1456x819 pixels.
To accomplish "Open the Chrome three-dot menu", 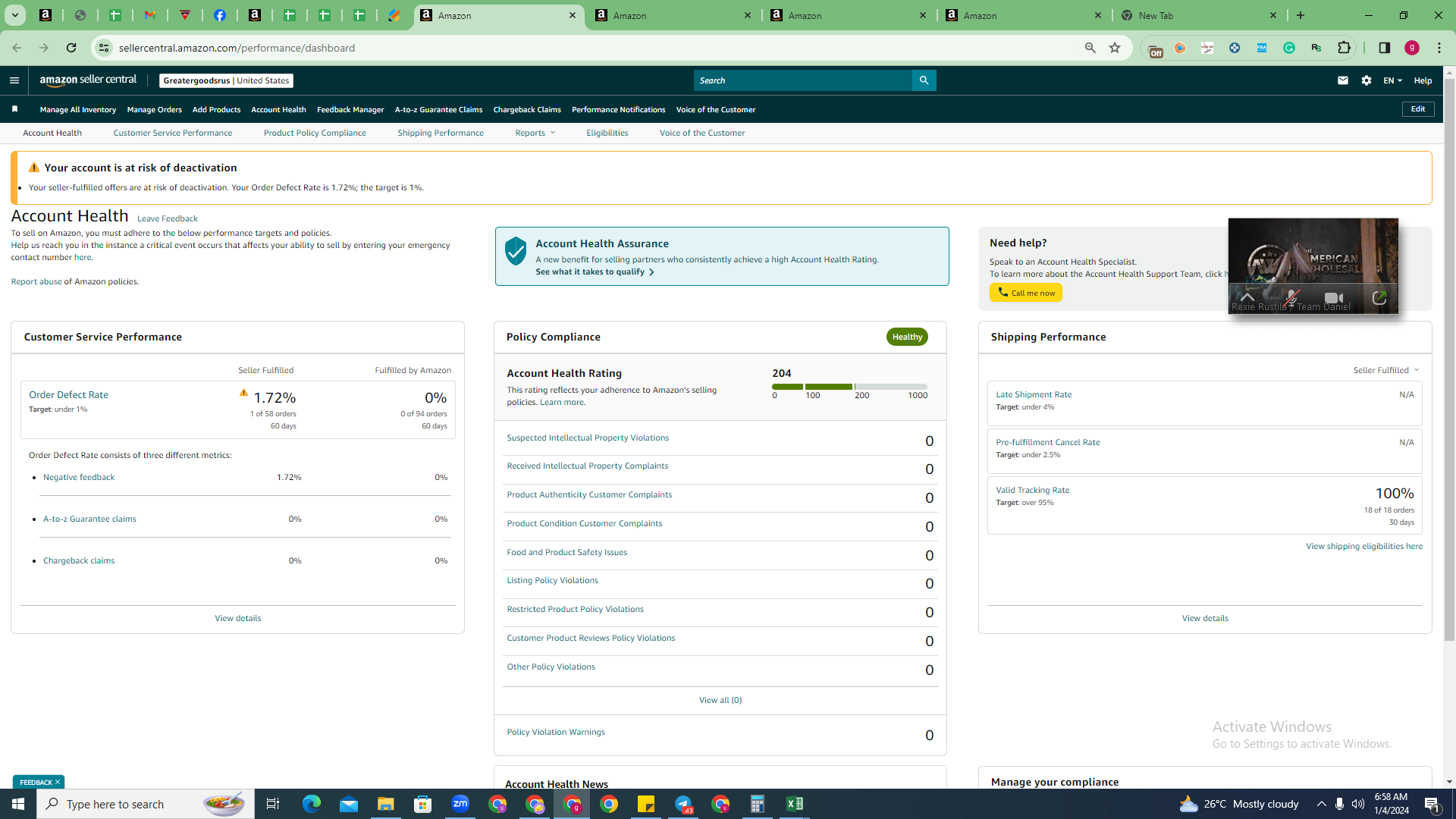I will click(x=1439, y=48).
